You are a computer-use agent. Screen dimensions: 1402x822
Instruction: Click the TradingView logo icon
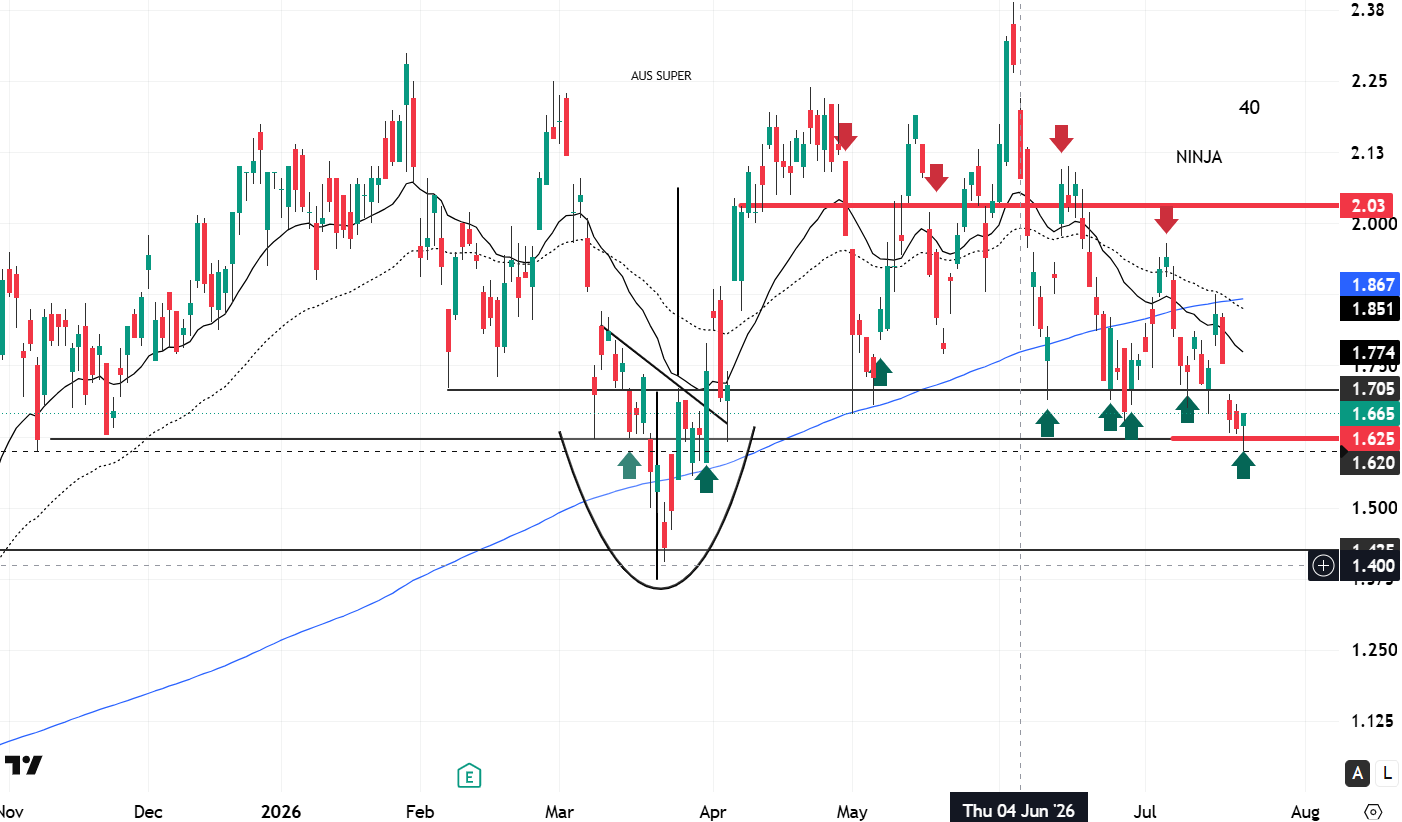tap(22, 766)
